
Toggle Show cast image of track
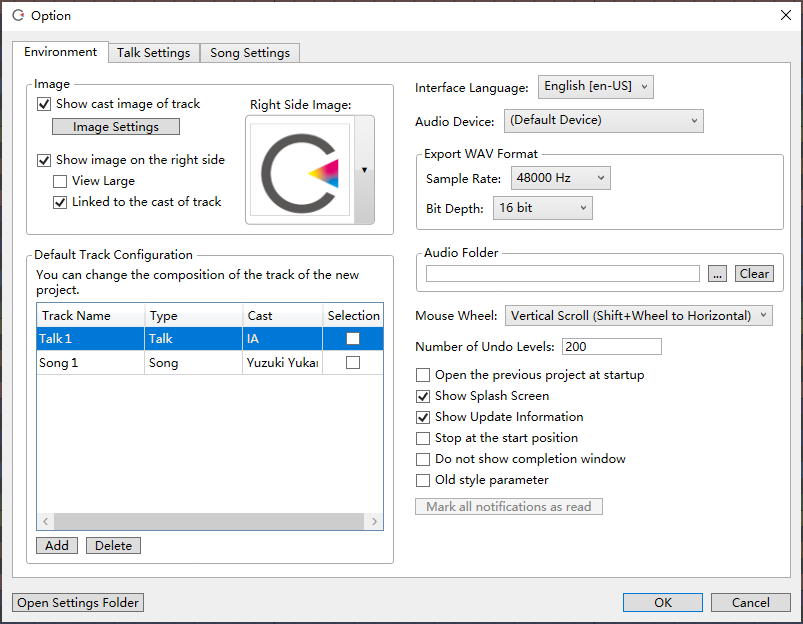[x=44, y=104]
